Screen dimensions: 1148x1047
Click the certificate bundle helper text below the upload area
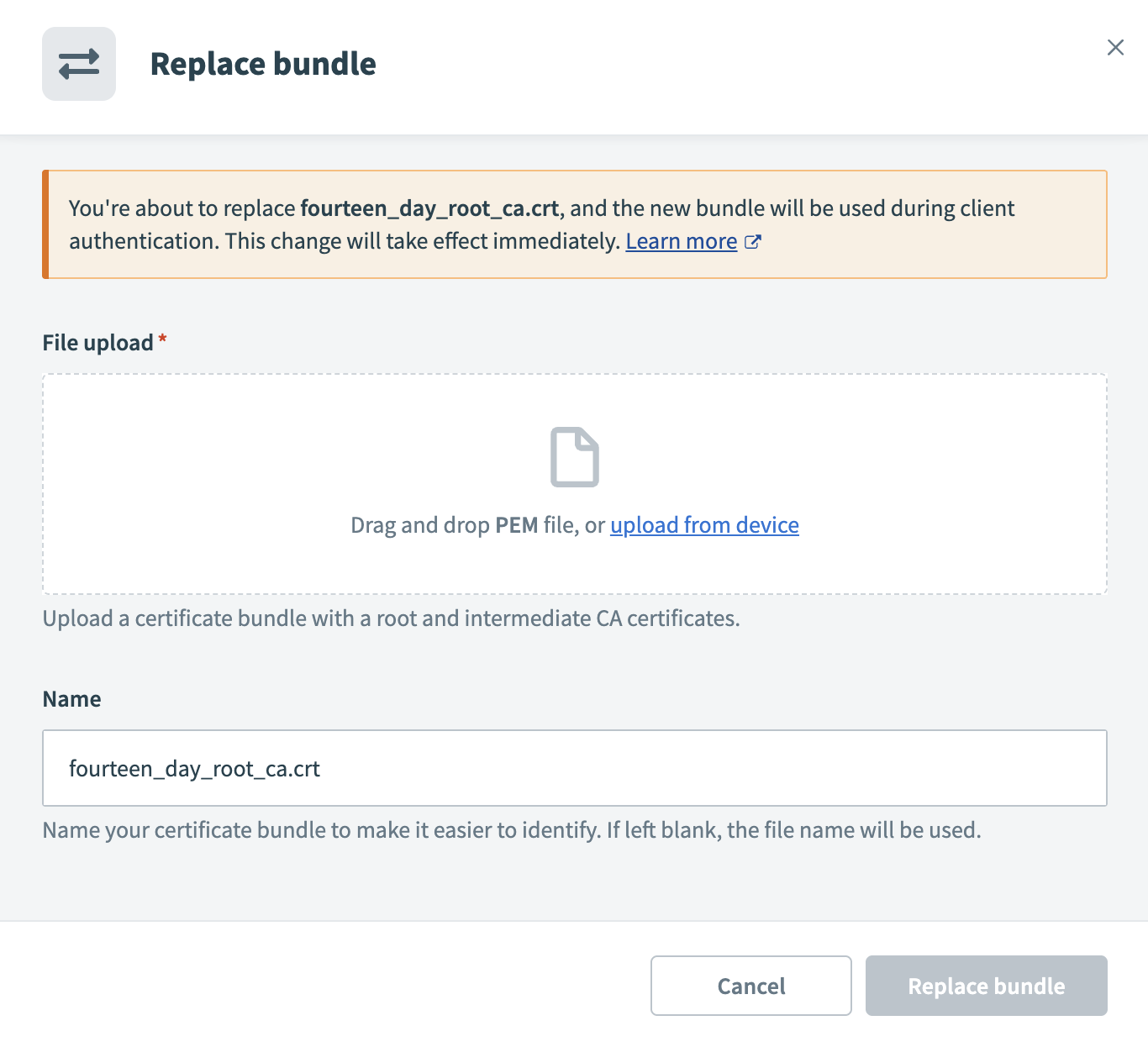391,618
